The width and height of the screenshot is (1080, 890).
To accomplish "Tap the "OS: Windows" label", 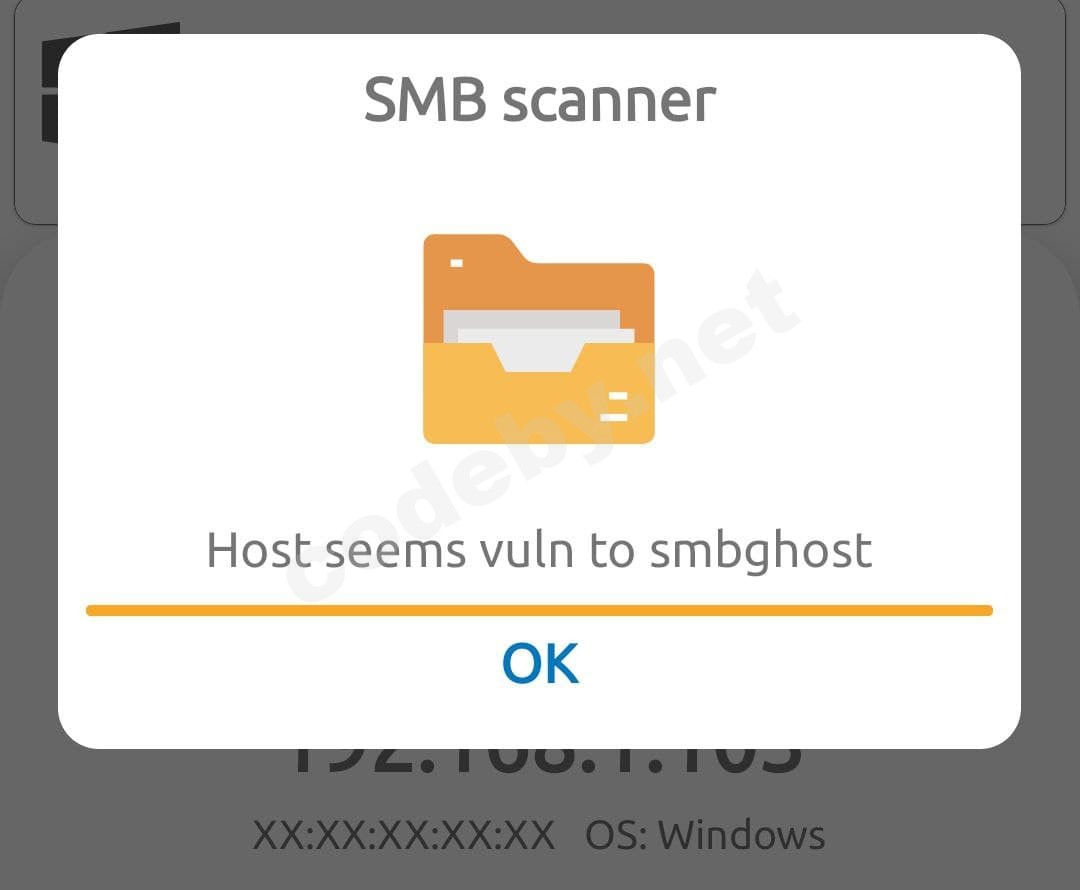I will pyautogui.click(x=705, y=836).
